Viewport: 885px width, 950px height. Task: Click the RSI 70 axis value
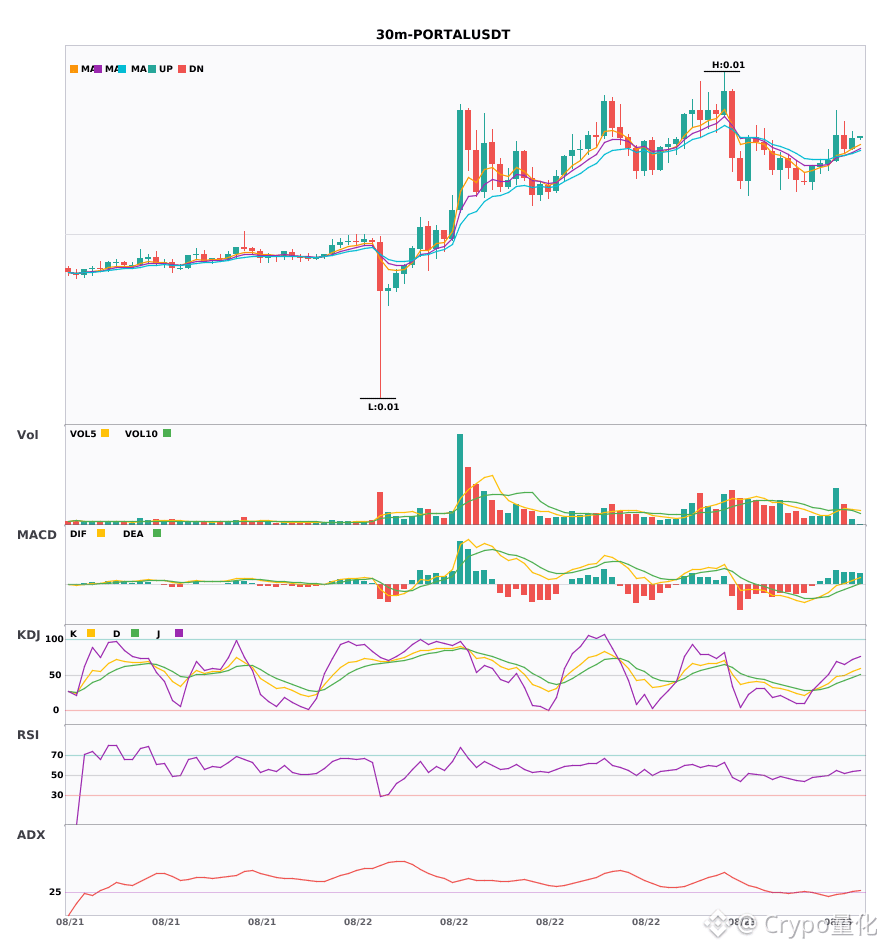point(57,755)
